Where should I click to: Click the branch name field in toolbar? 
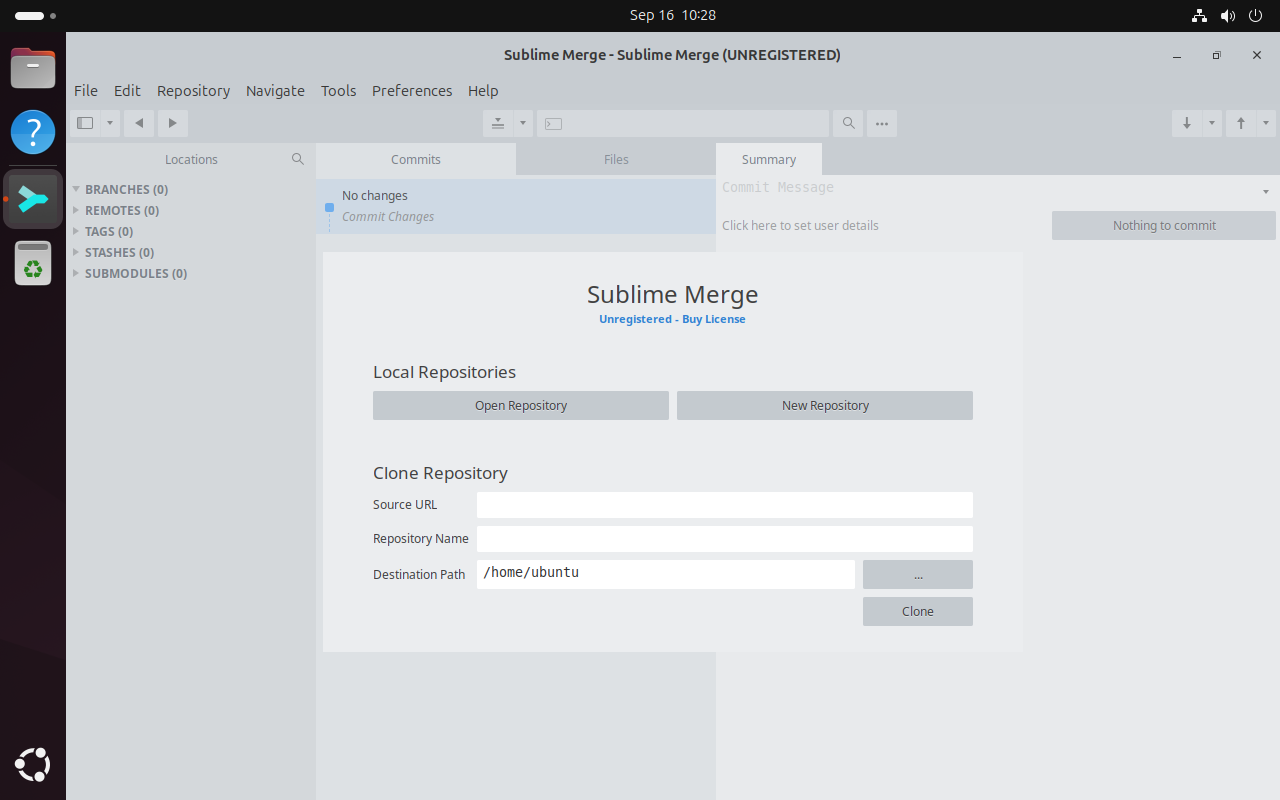coord(683,123)
